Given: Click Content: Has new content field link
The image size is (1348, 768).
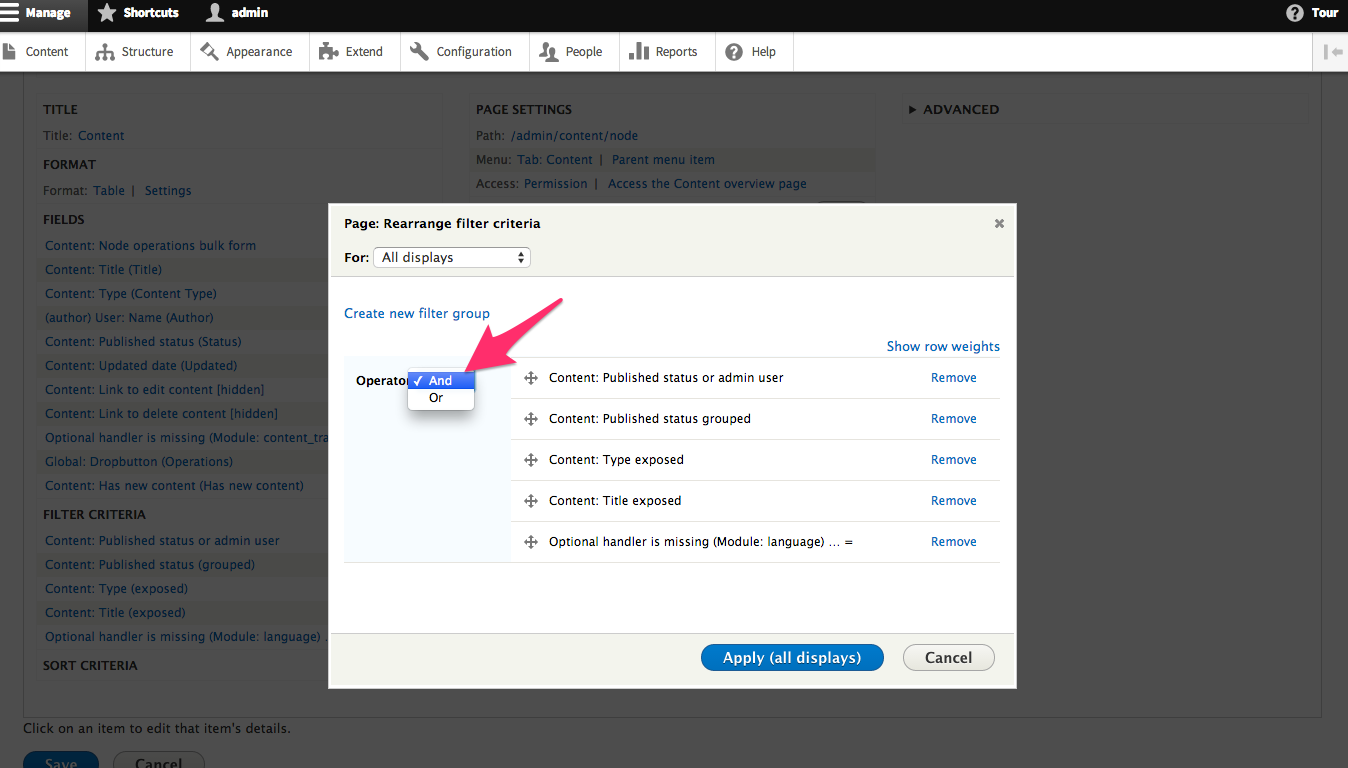Looking at the screenshot, I should pyautogui.click(x=174, y=486).
